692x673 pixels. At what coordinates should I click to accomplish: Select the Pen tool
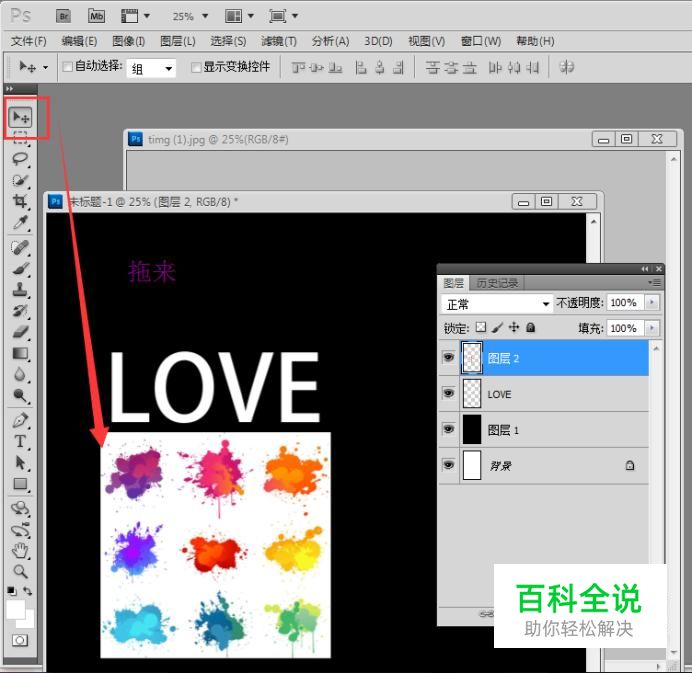point(20,420)
